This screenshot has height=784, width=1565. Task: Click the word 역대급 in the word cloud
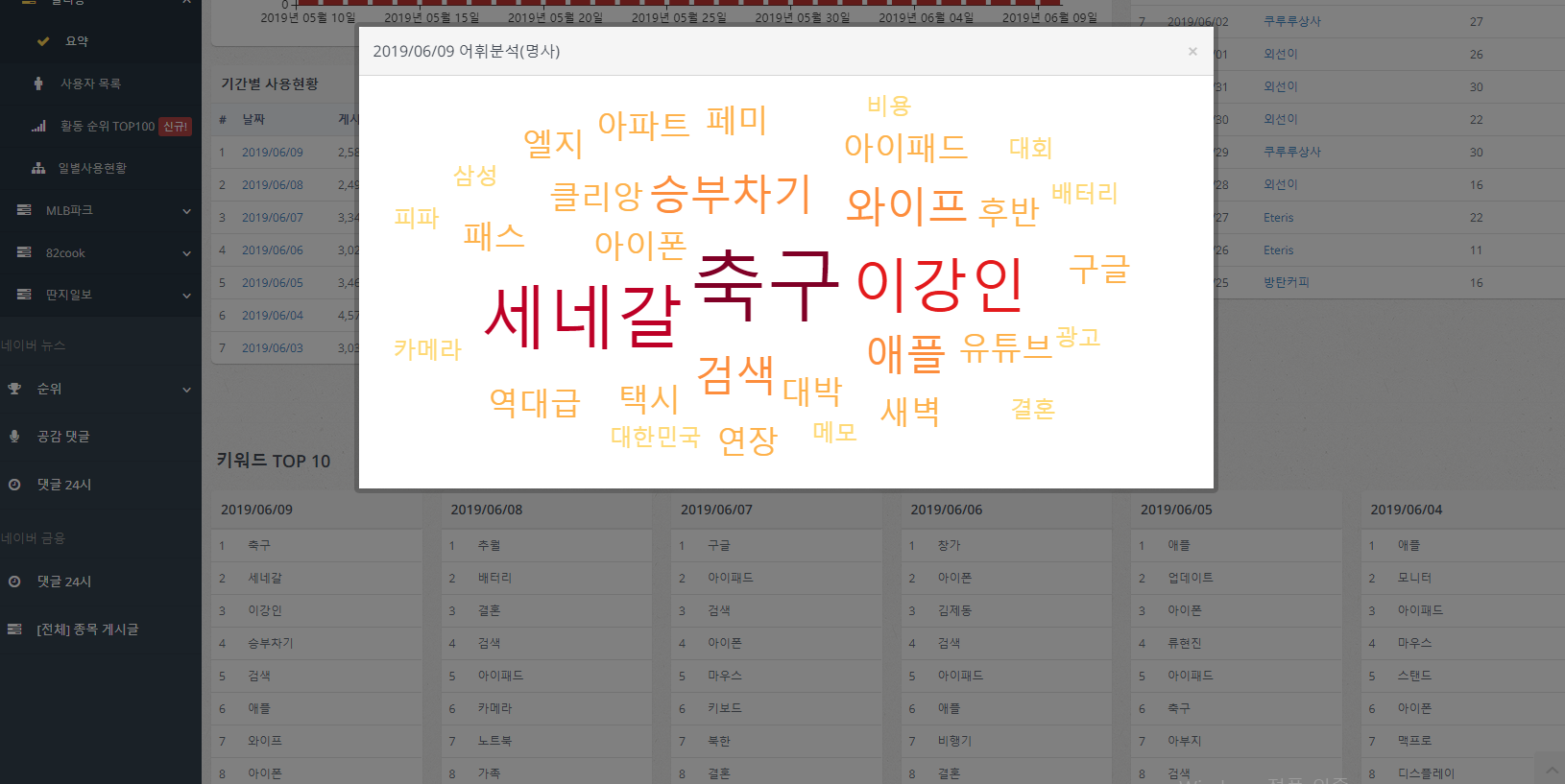tap(535, 402)
